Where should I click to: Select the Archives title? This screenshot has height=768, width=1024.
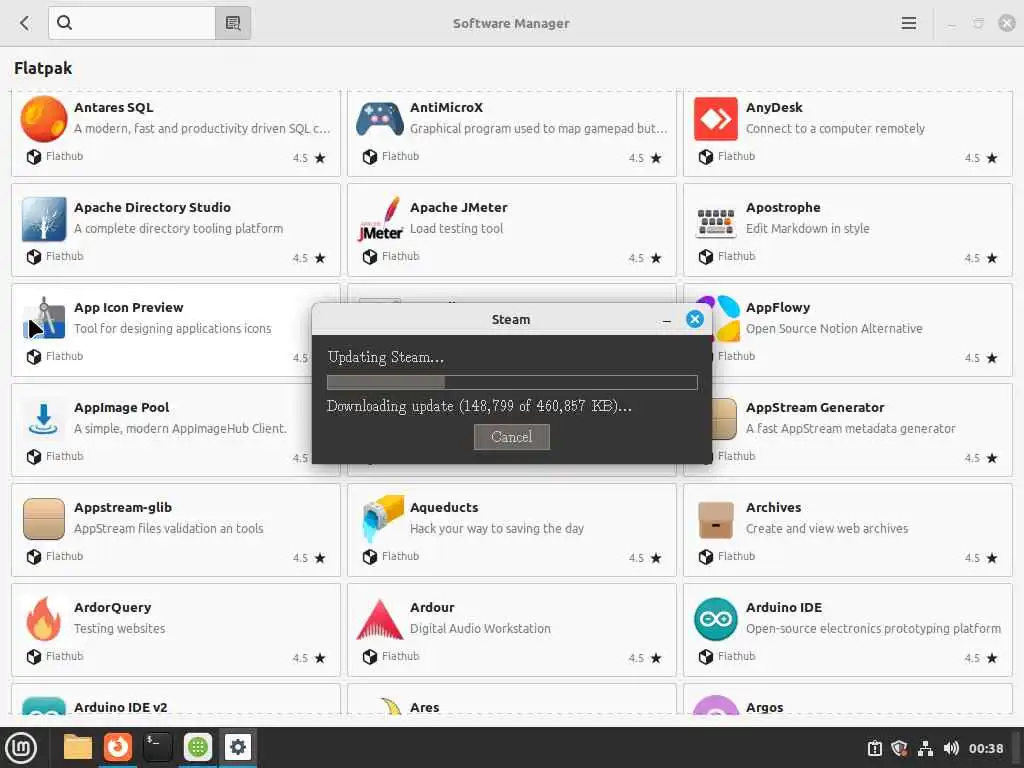pos(773,507)
